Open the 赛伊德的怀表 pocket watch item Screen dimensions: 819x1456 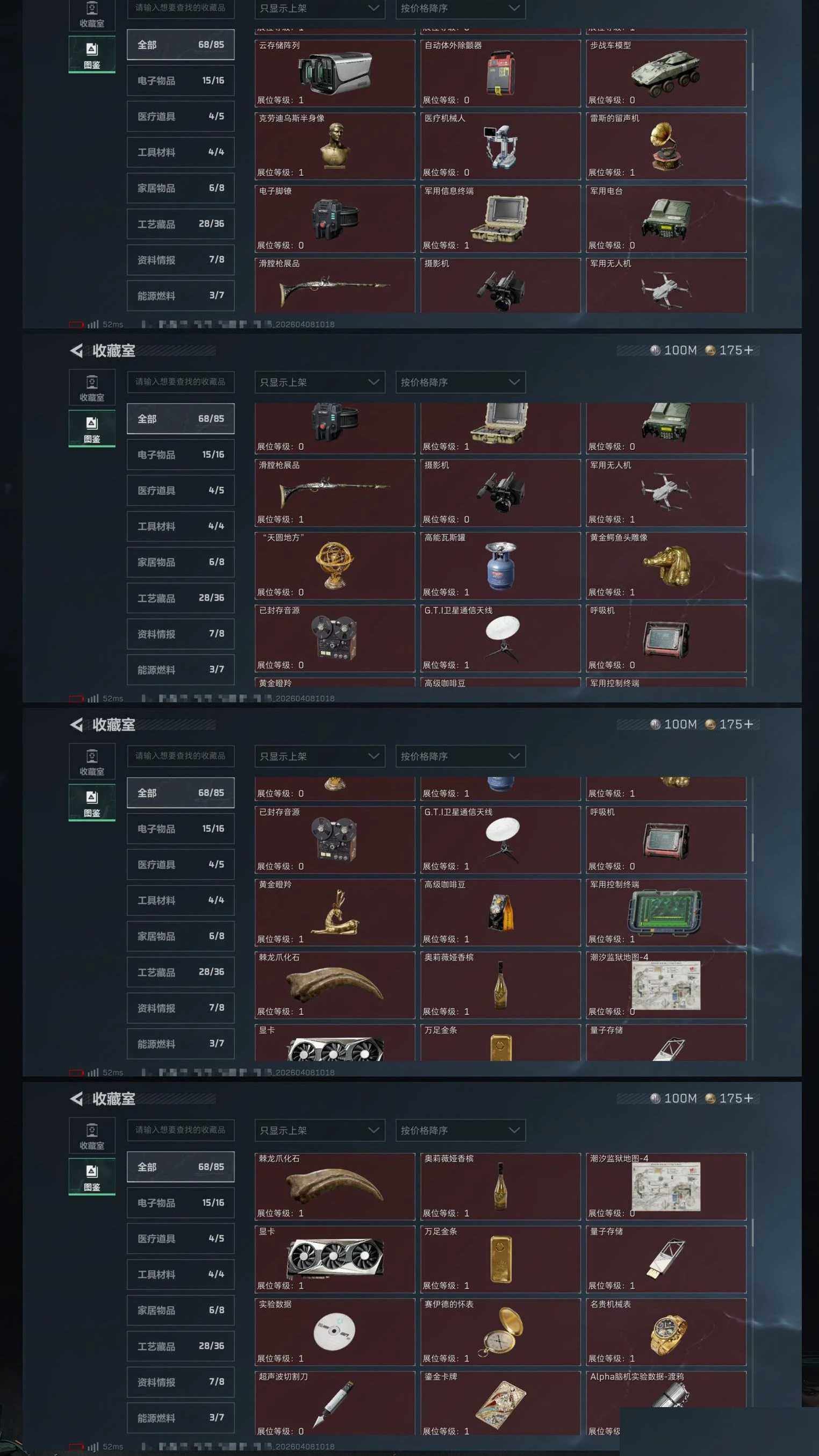pyautogui.click(x=500, y=1332)
